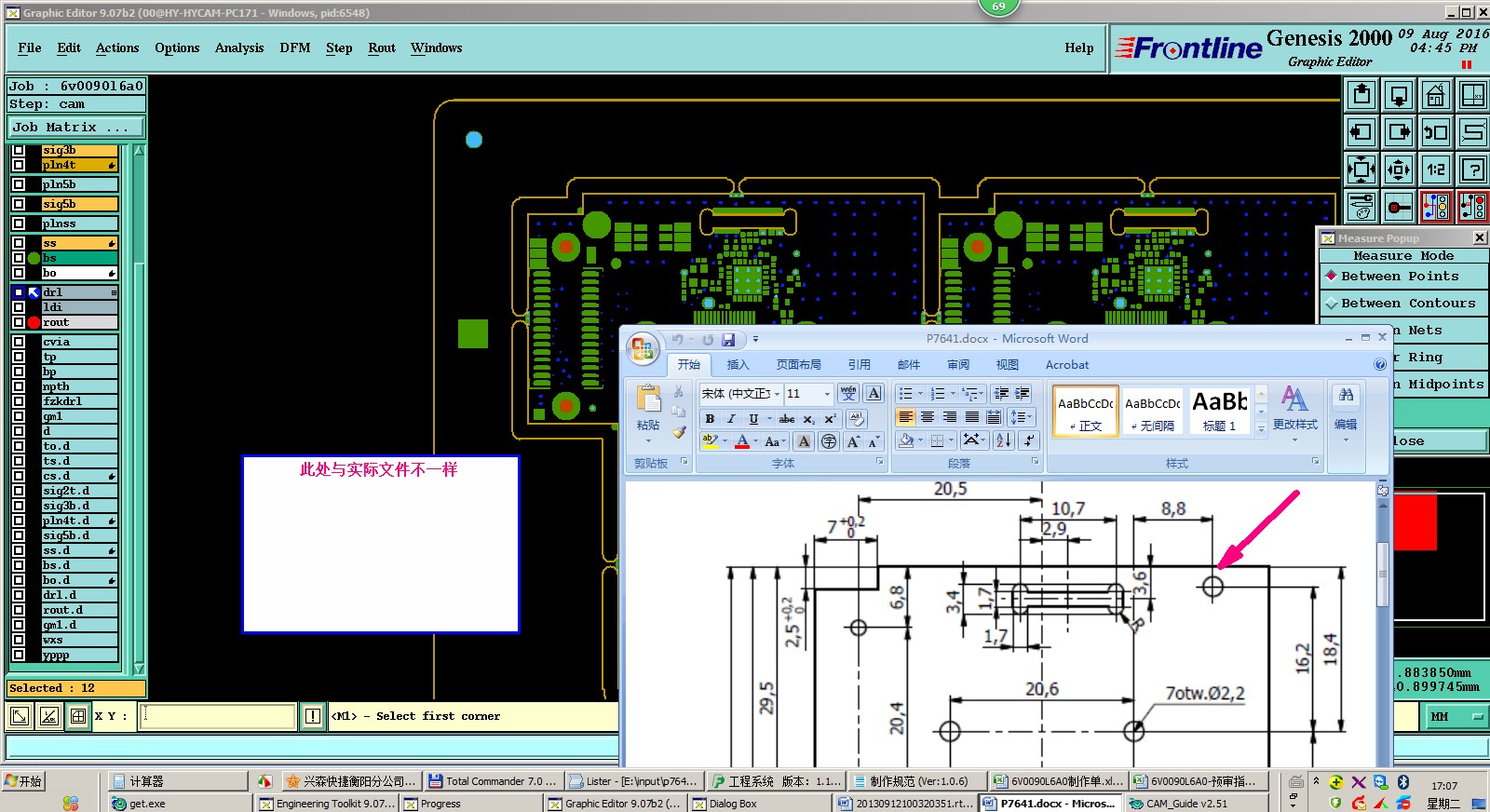Click the Home view icon in Genesis toolbar
Image resolution: width=1490 pixels, height=812 pixels.
1435,95
